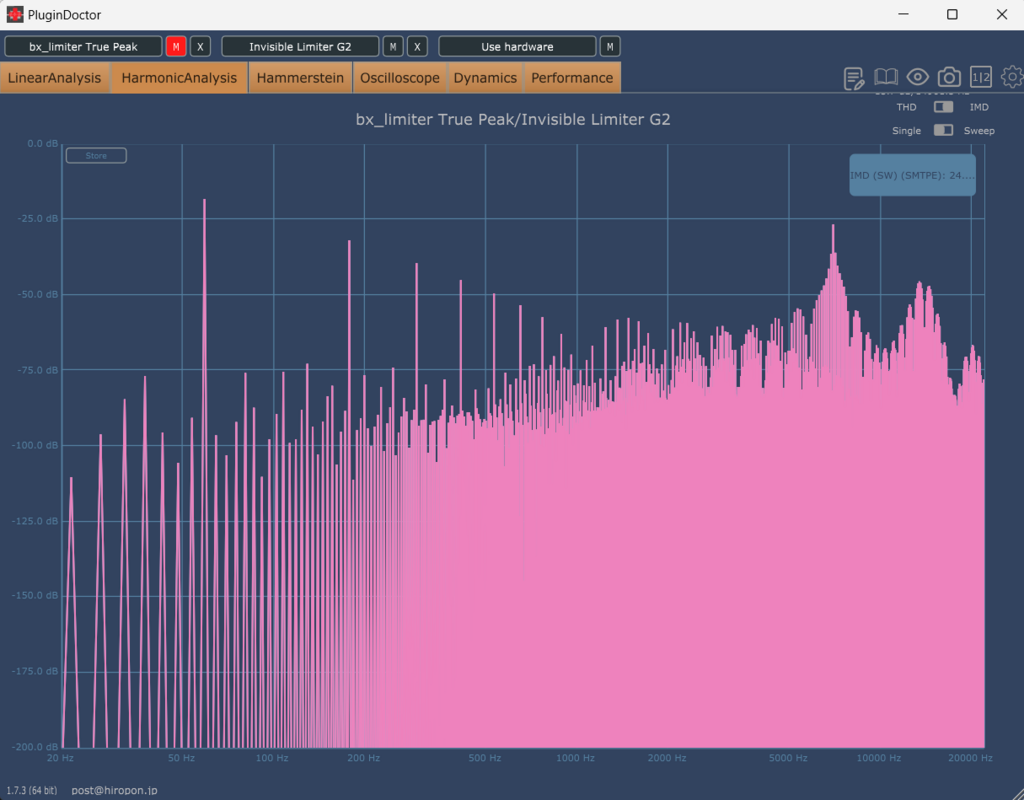
Task: Maximize the PluginDoctor window
Action: pyautogui.click(x=952, y=14)
